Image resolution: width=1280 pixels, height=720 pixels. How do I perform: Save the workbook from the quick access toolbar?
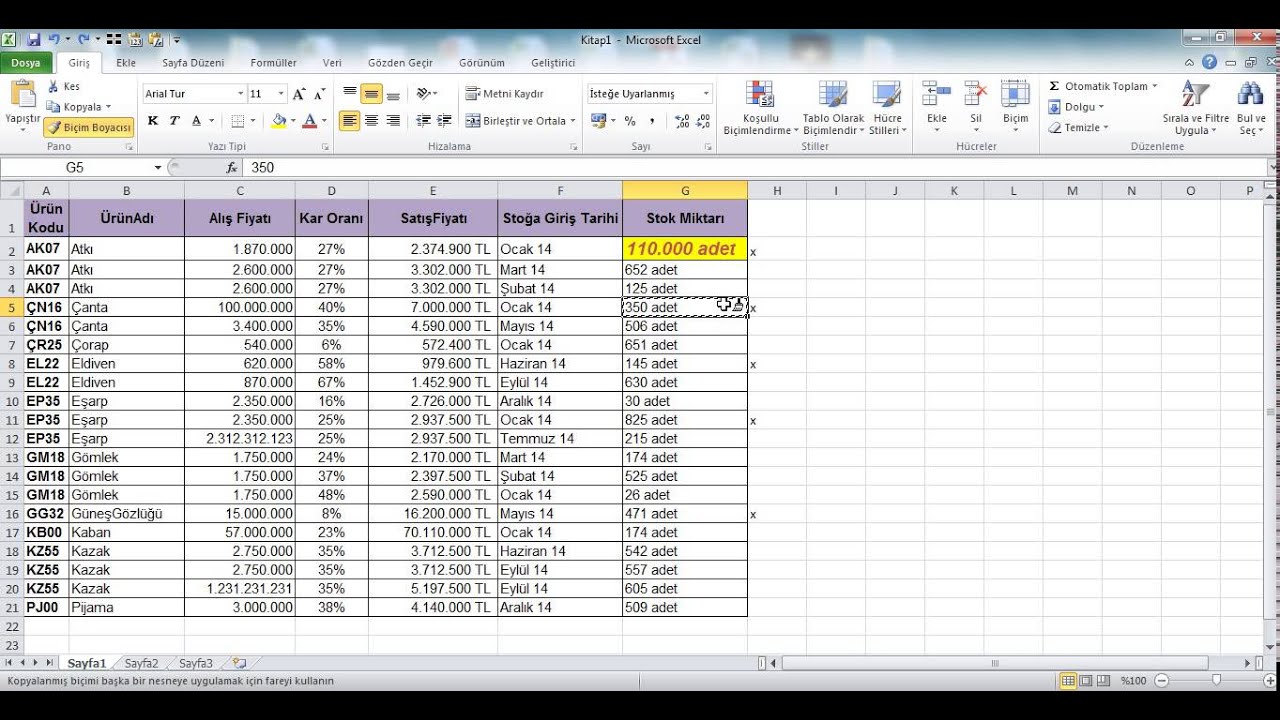coord(33,40)
